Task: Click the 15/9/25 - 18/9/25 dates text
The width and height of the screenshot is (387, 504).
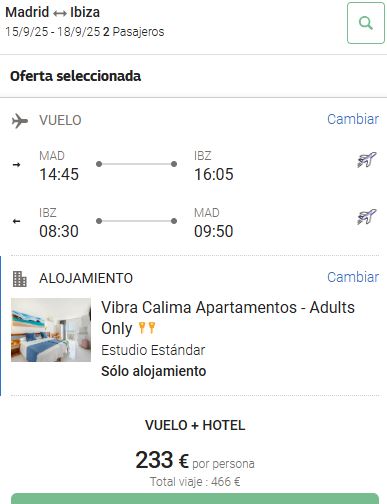Action: pyautogui.click(x=53, y=32)
